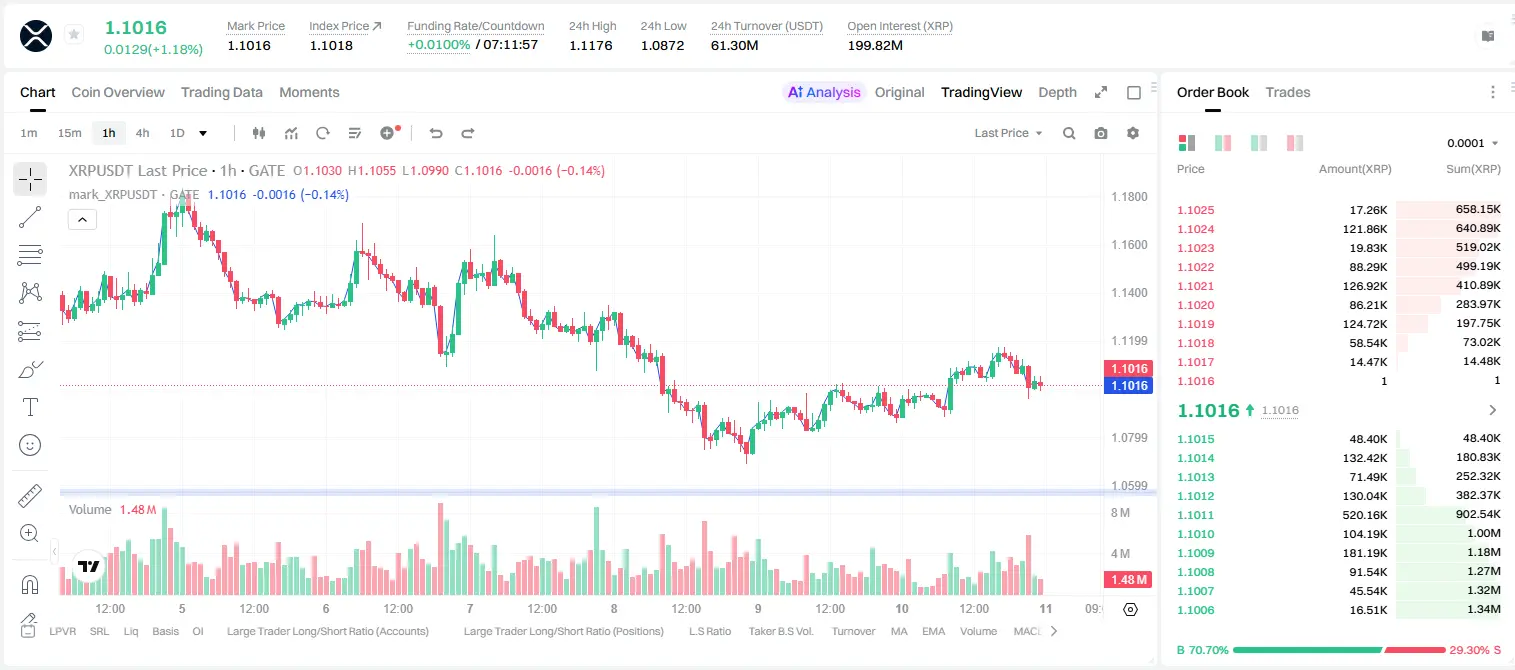The image size is (1515, 670).
Task: Take a chart snapshot with the camera icon
Action: (x=1101, y=133)
